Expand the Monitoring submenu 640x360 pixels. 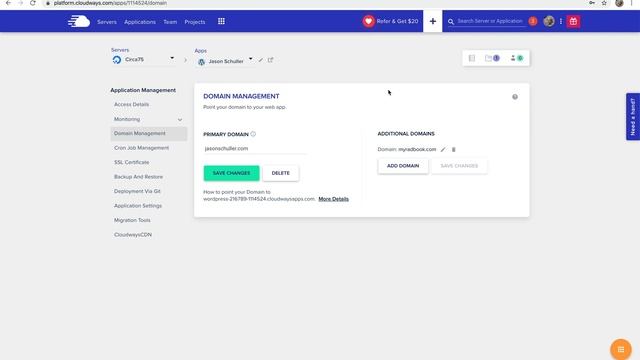180,120
